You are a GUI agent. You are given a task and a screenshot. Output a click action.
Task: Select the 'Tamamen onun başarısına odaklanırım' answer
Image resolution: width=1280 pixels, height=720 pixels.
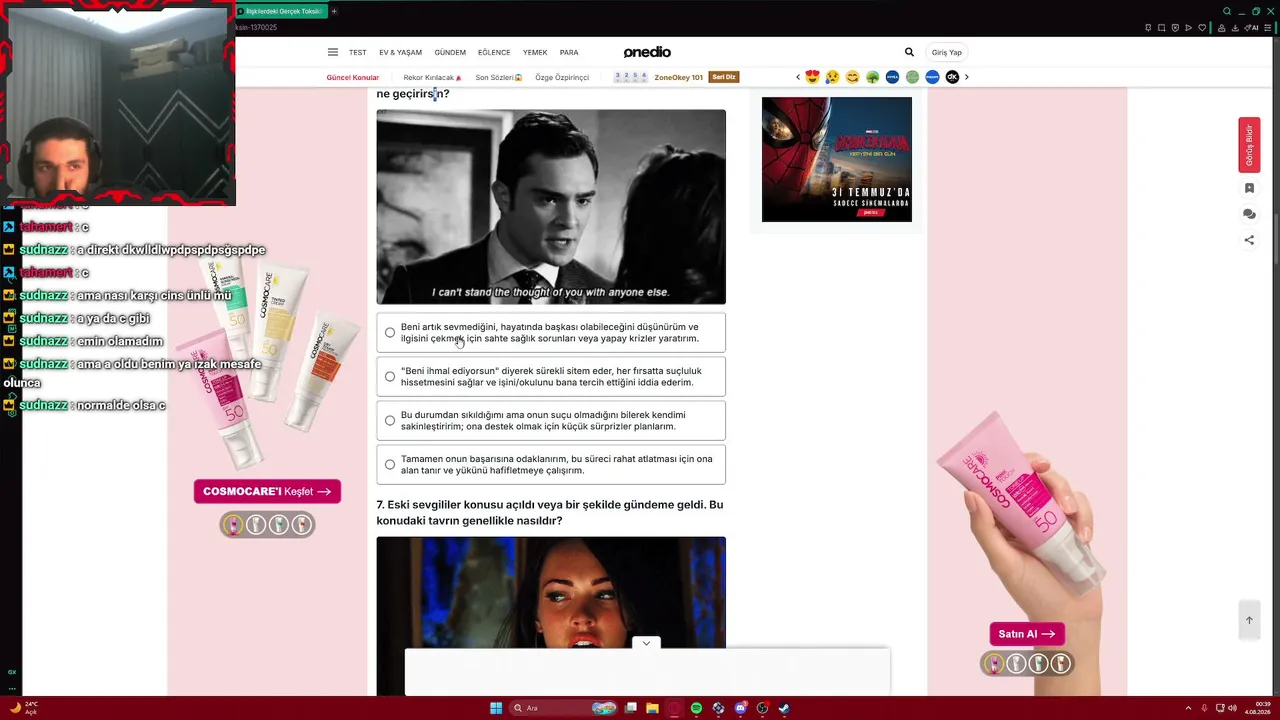pyautogui.click(x=551, y=465)
